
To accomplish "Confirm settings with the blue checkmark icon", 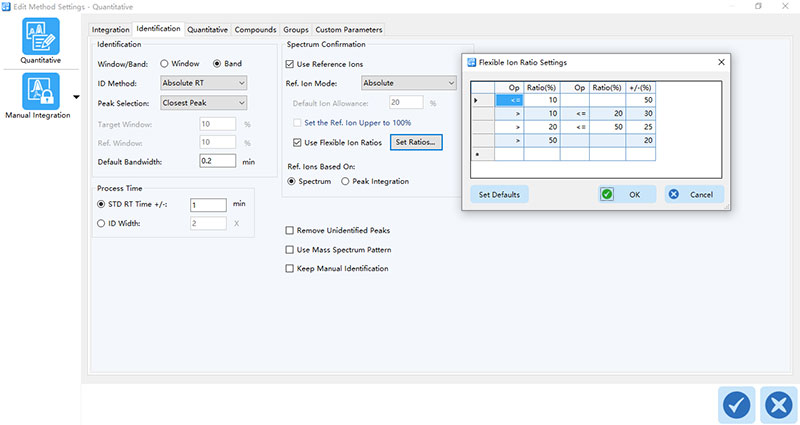I will tap(736, 403).
